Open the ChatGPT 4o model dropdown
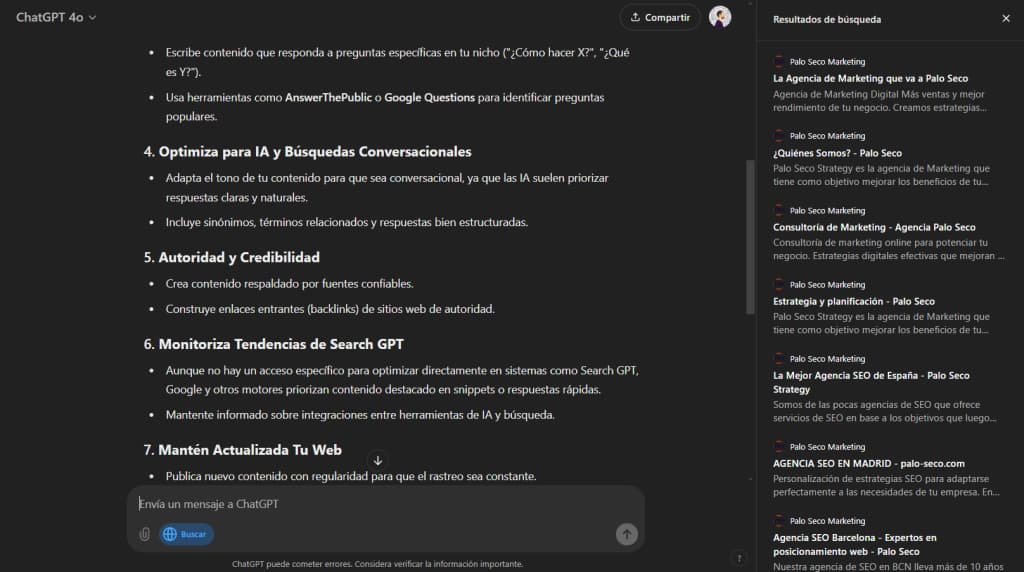This screenshot has width=1024, height=572. [x=56, y=17]
